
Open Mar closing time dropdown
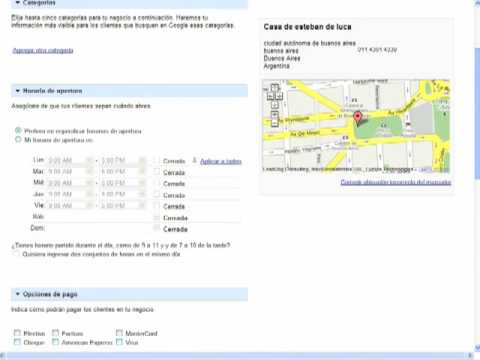click(123, 172)
